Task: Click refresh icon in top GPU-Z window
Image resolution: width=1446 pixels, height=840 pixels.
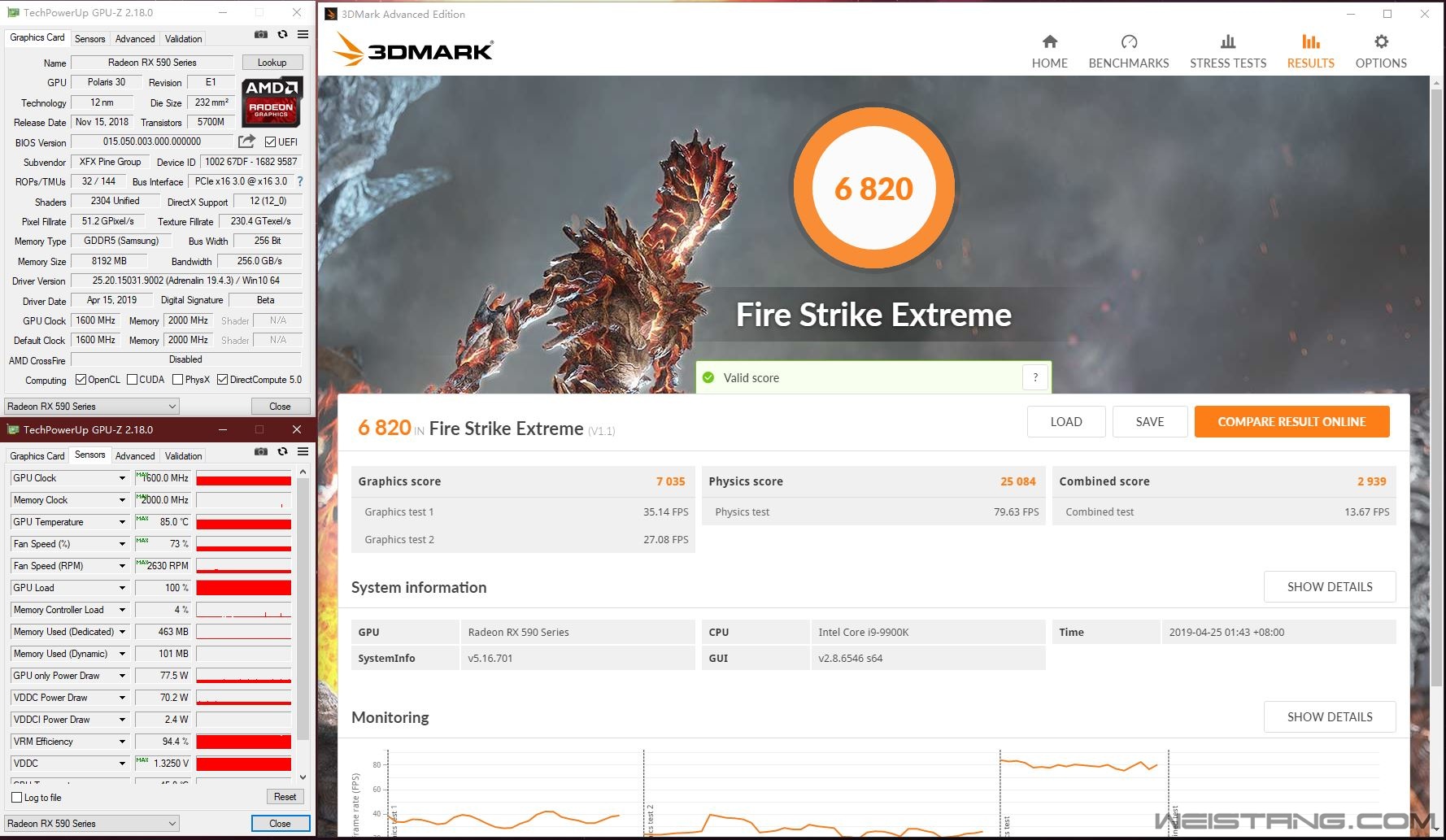Action: 282,34
